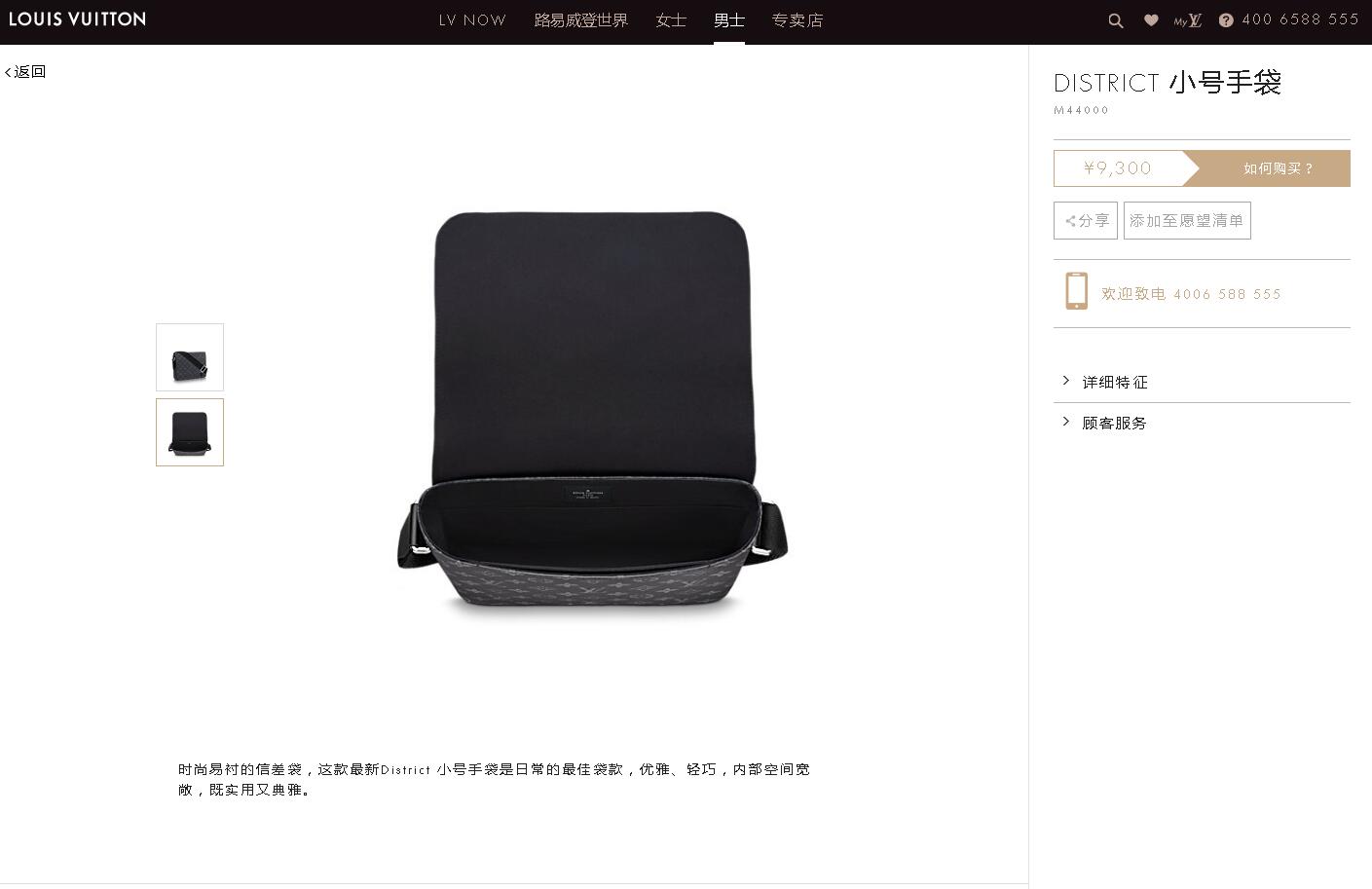Click the 4006 588 555 phone link
1372x889 pixels.
coord(1227,294)
